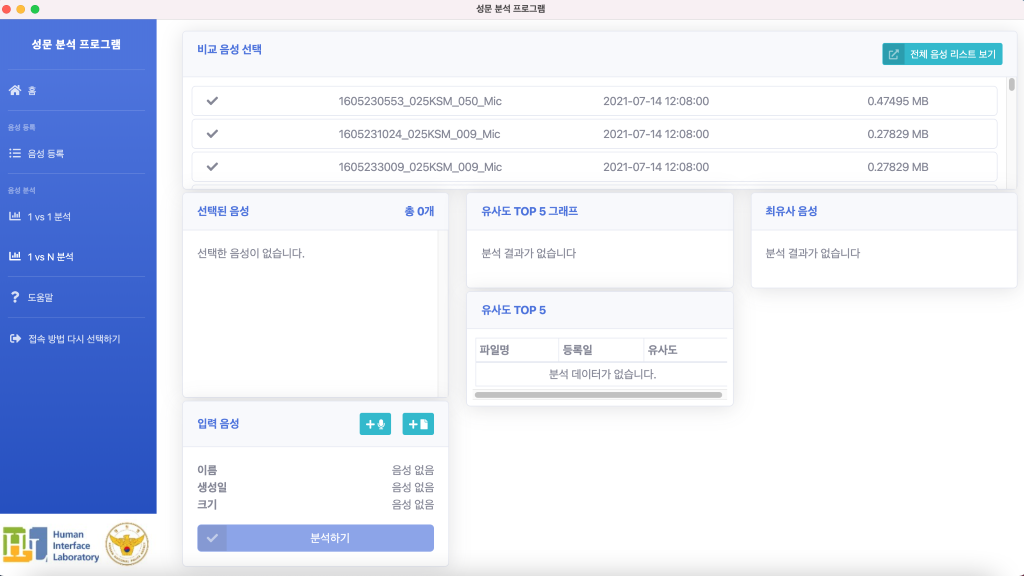The height and width of the screenshot is (576, 1024).
Task: Check the row 1605231024_025KSM_009_Mic
Action: pyautogui.click(x=212, y=134)
